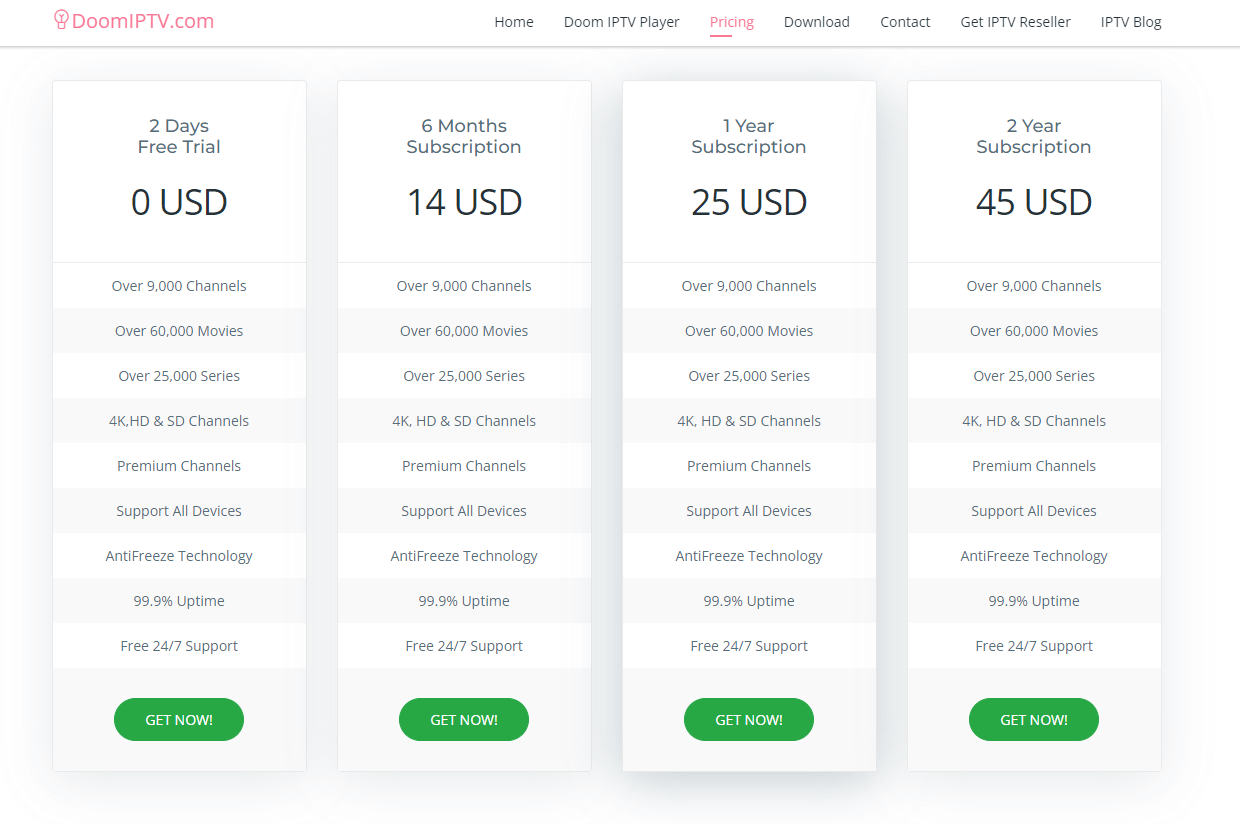The image size is (1240, 825).
Task: Open the Doom IPTV Player page
Action: 622,22
